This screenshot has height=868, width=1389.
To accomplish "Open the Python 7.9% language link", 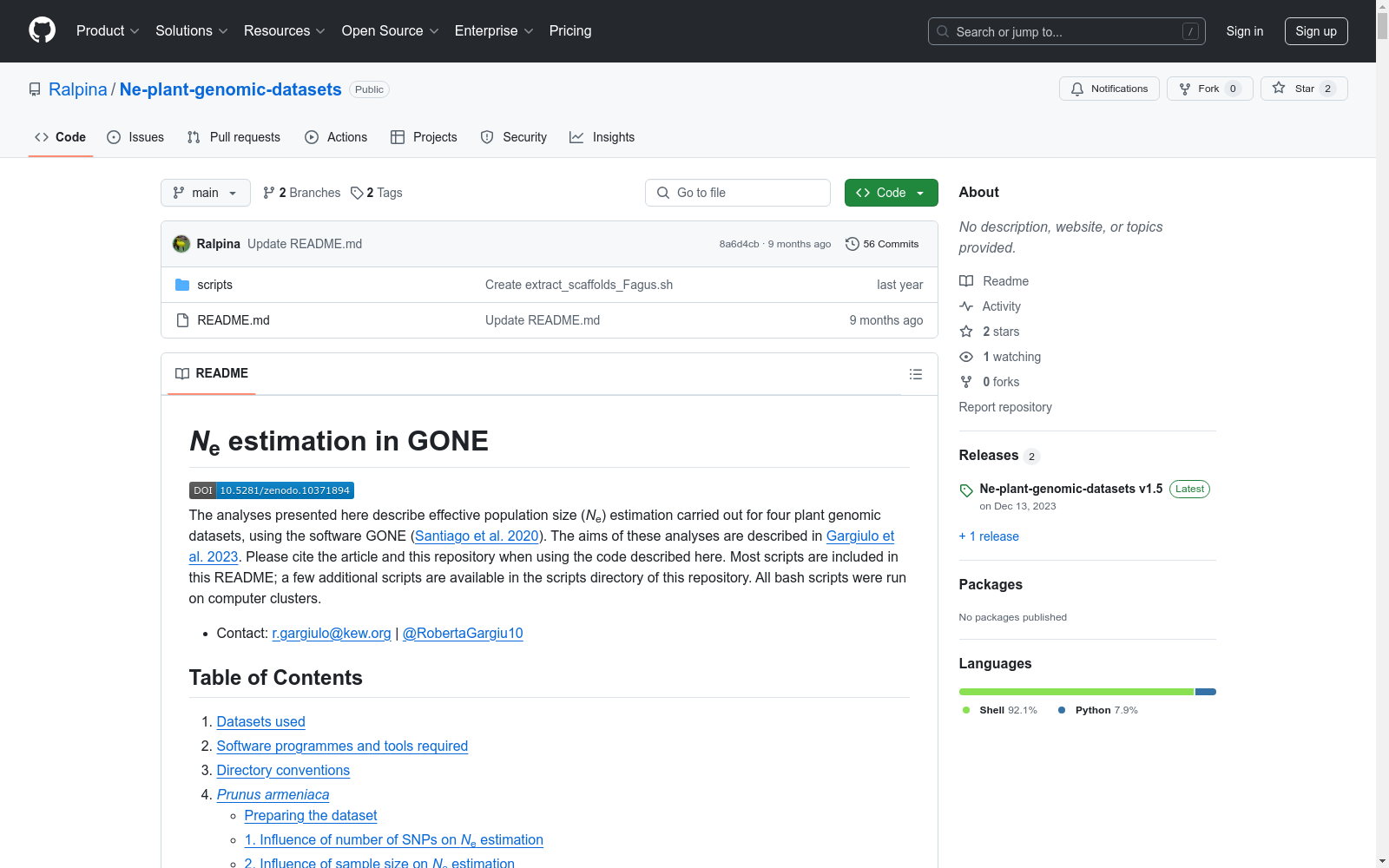I will (x=1098, y=710).
